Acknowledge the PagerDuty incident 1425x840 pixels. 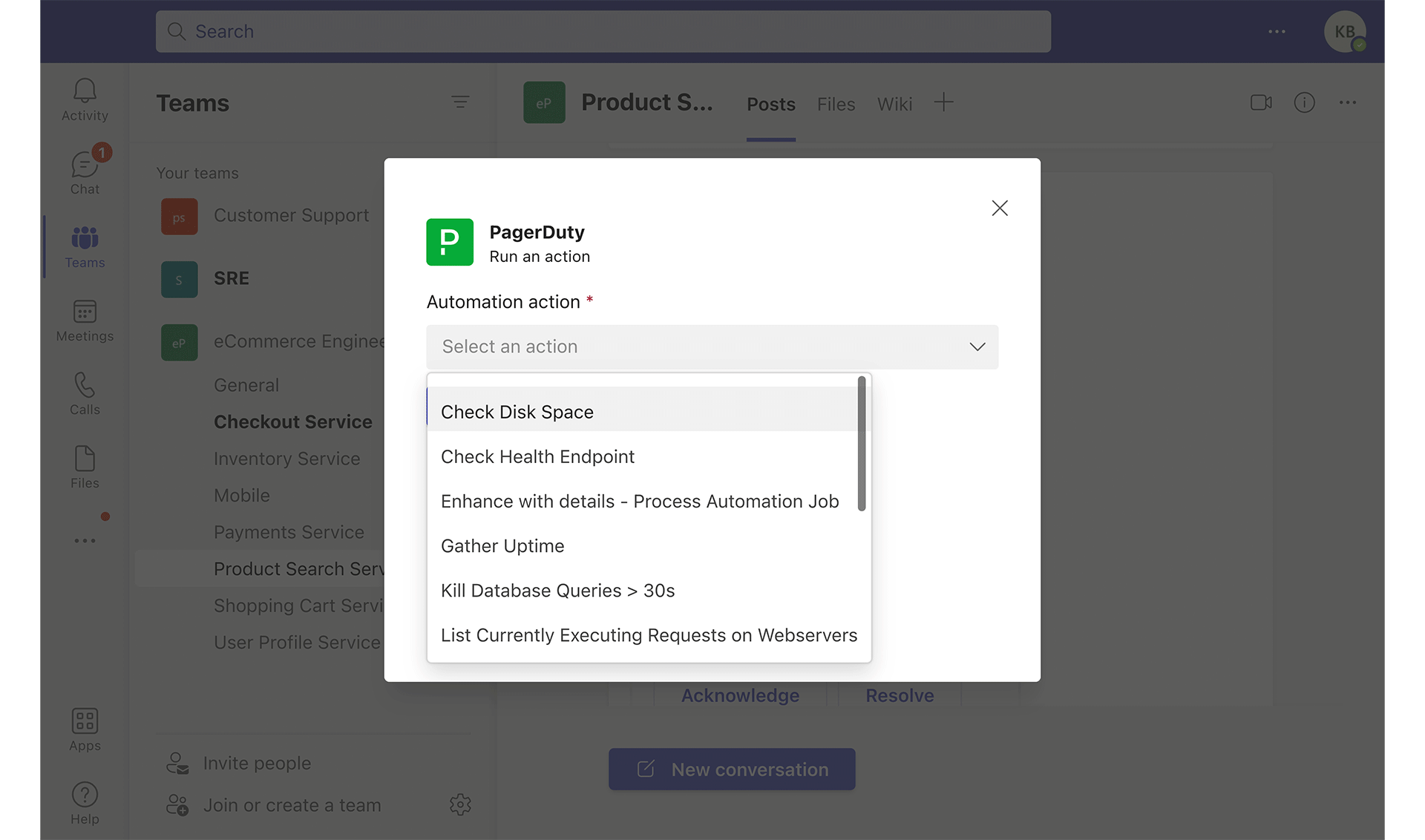740,695
